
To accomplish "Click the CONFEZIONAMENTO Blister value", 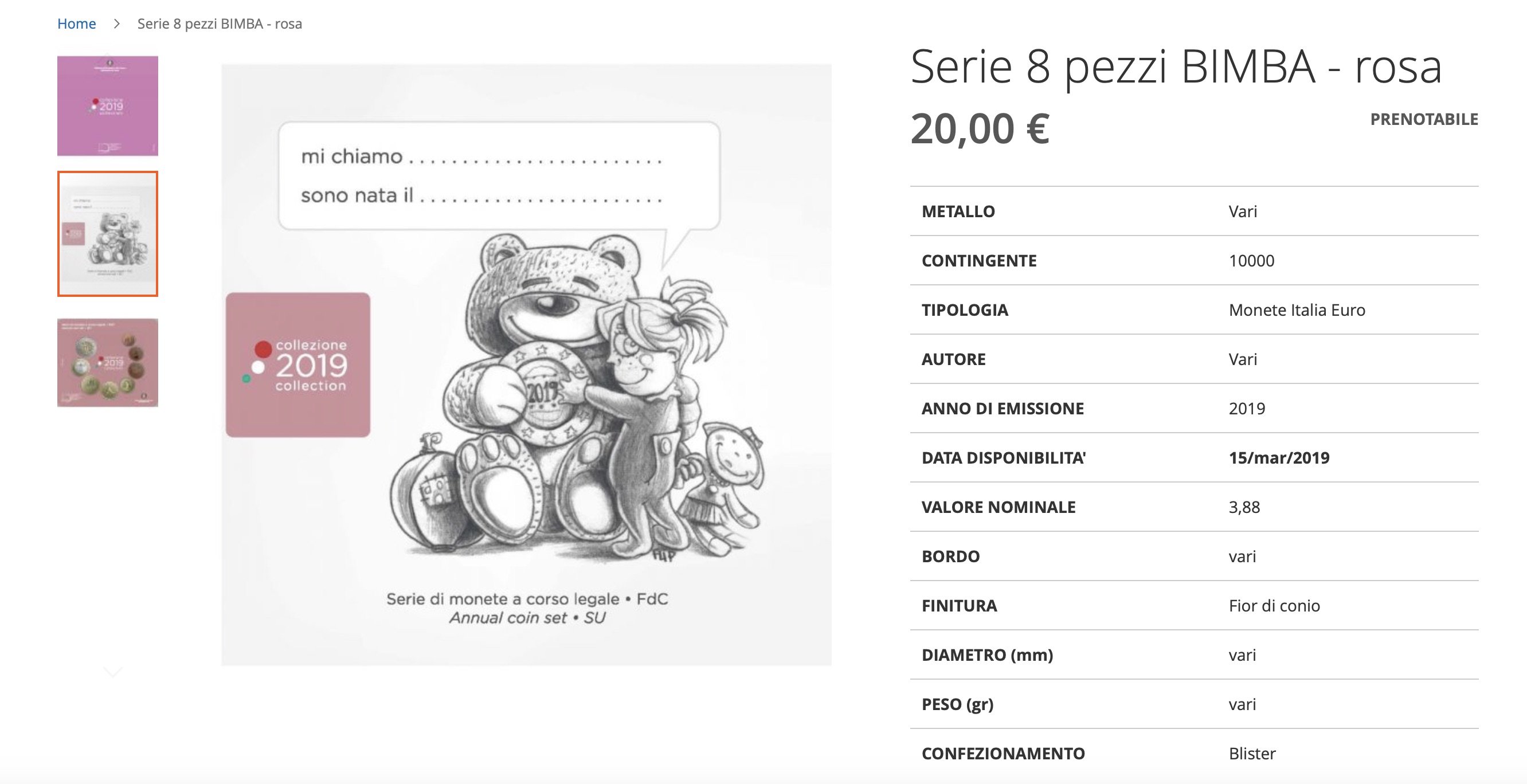I will pyautogui.click(x=1252, y=753).
